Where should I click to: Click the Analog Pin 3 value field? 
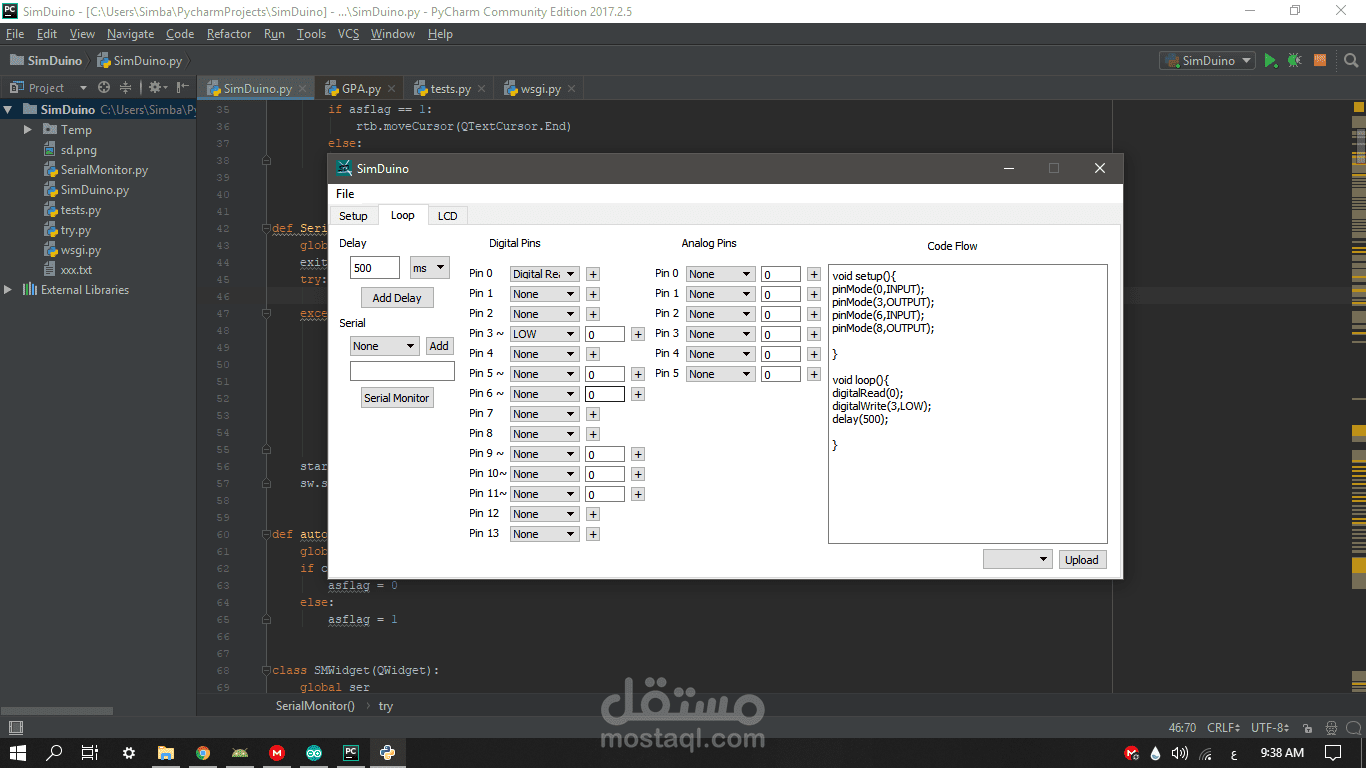click(x=781, y=334)
